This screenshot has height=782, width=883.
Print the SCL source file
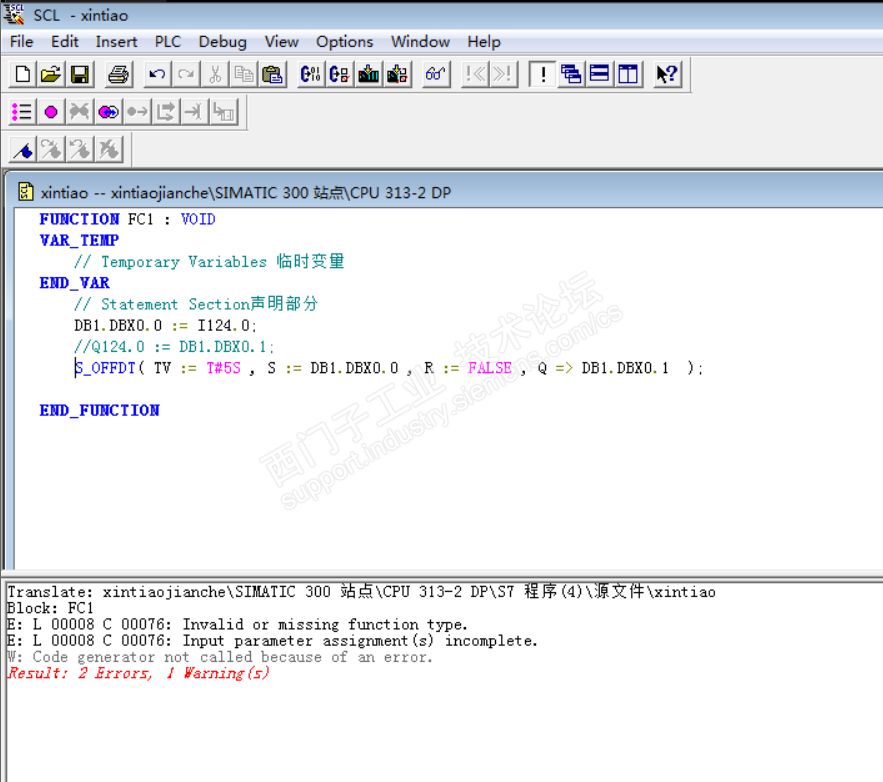click(118, 74)
